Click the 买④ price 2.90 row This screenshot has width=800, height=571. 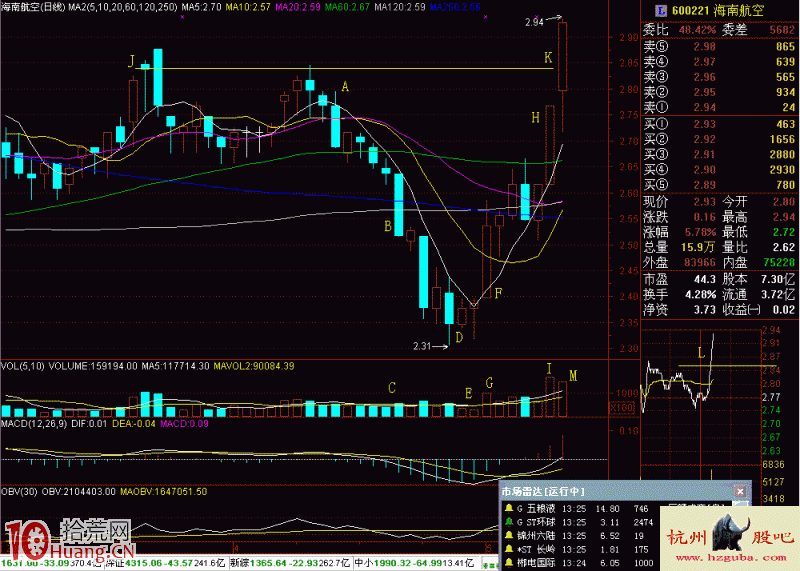click(x=719, y=170)
